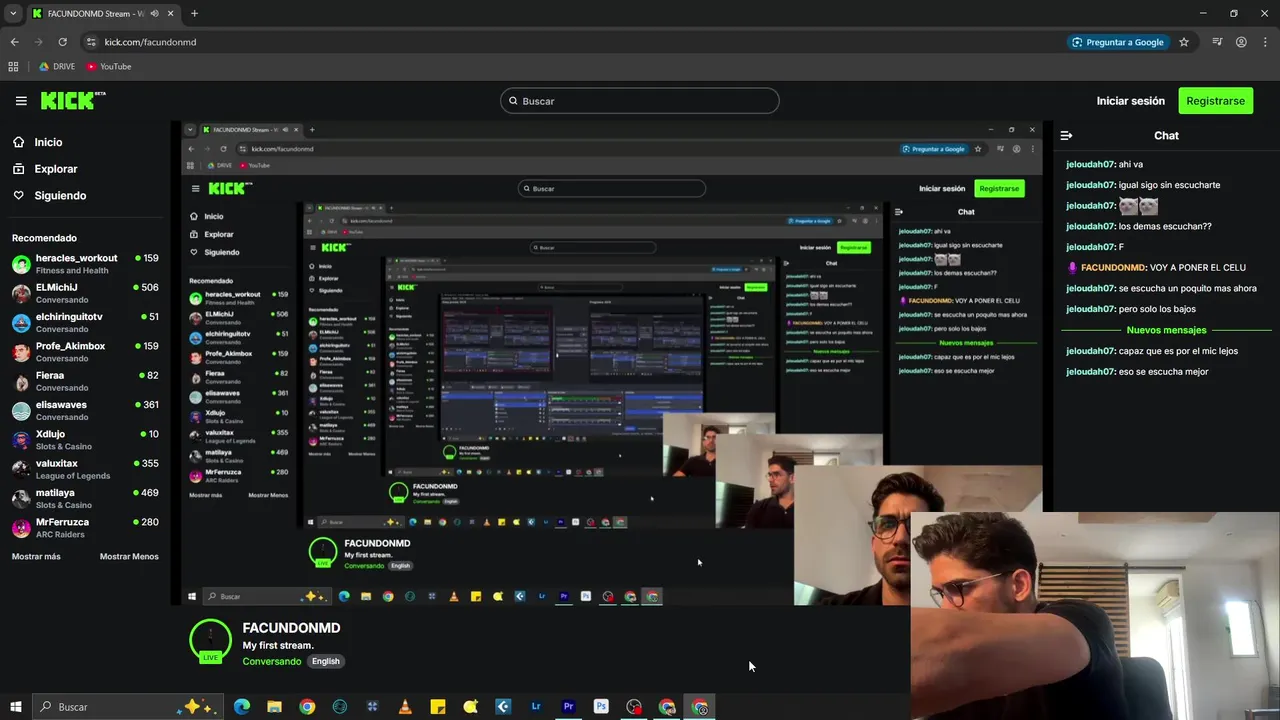Click the live stream video player
This screenshot has height=720, width=1280.
point(611,364)
